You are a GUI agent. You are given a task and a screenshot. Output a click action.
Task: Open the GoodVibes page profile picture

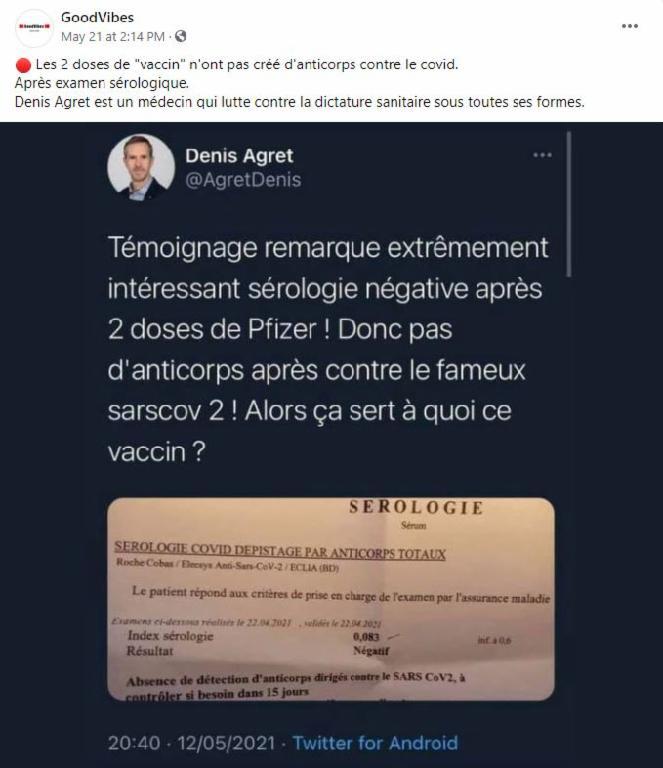34,27
